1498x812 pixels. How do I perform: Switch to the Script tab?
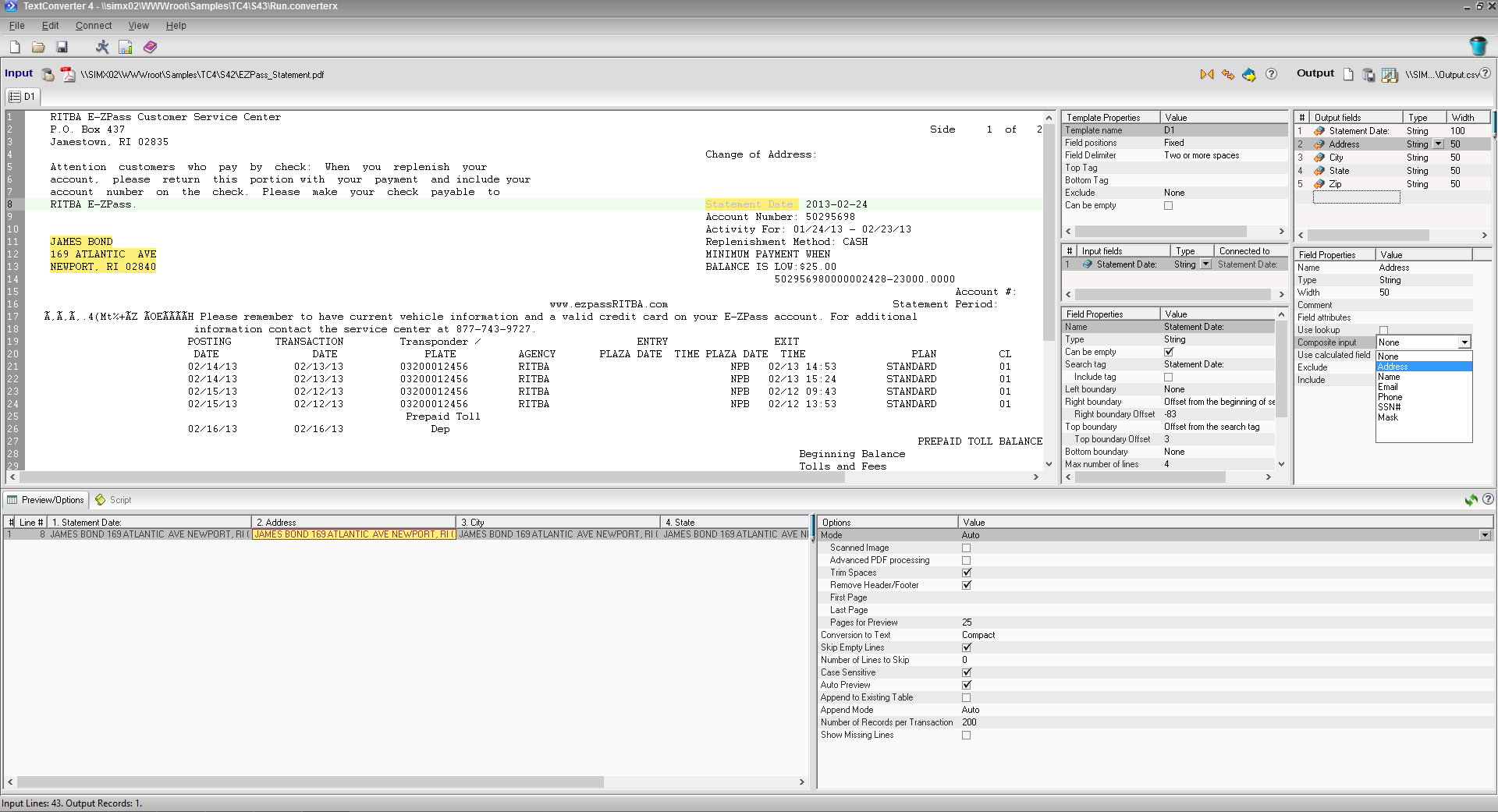113,500
